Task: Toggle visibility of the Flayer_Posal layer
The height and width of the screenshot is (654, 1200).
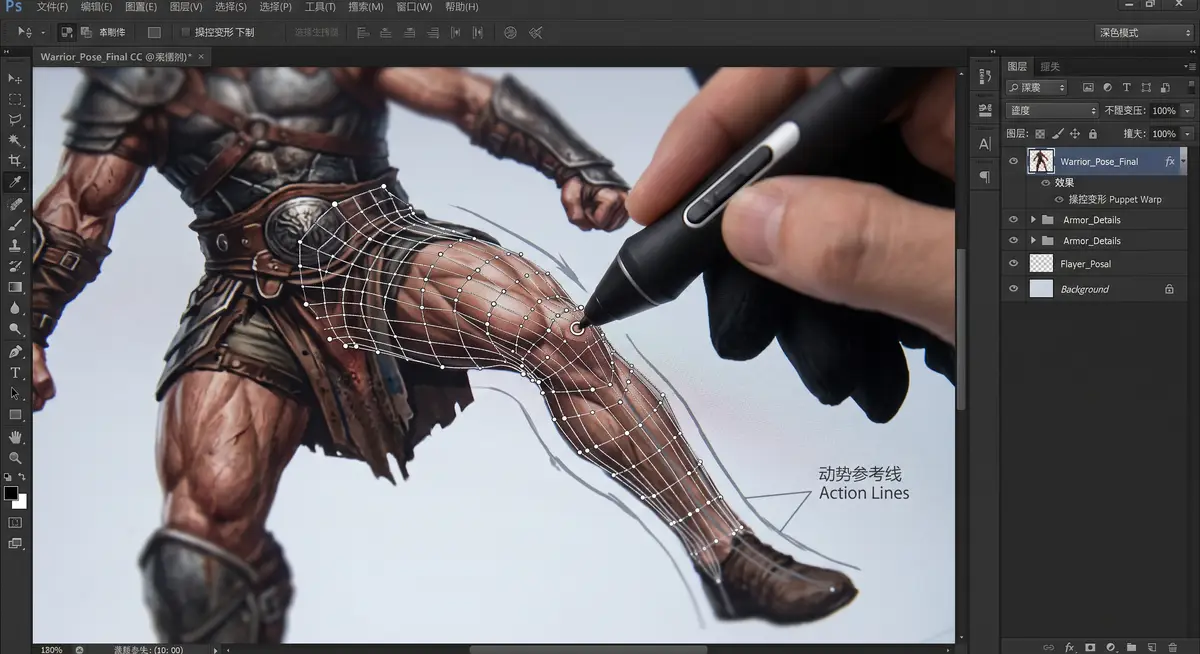Action: coord(1013,263)
